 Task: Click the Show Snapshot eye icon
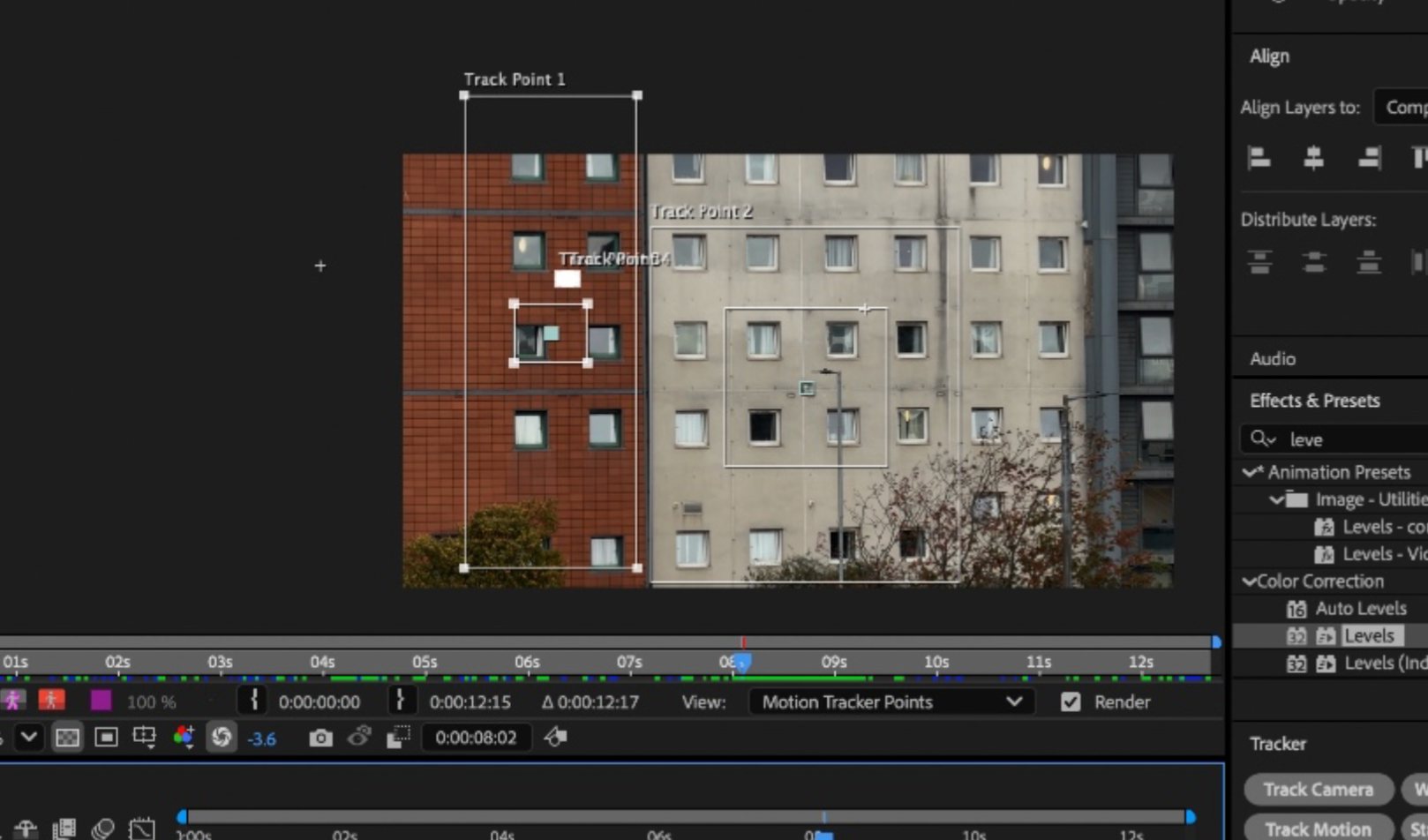pos(359,736)
